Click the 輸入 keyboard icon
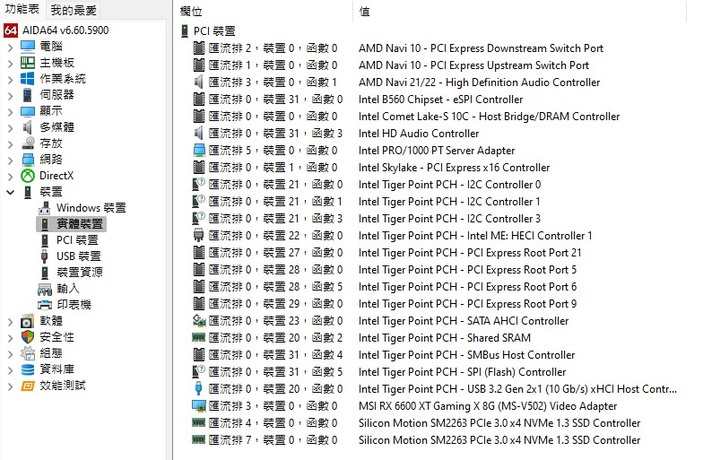The height and width of the screenshot is (460, 720). pos(45,289)
